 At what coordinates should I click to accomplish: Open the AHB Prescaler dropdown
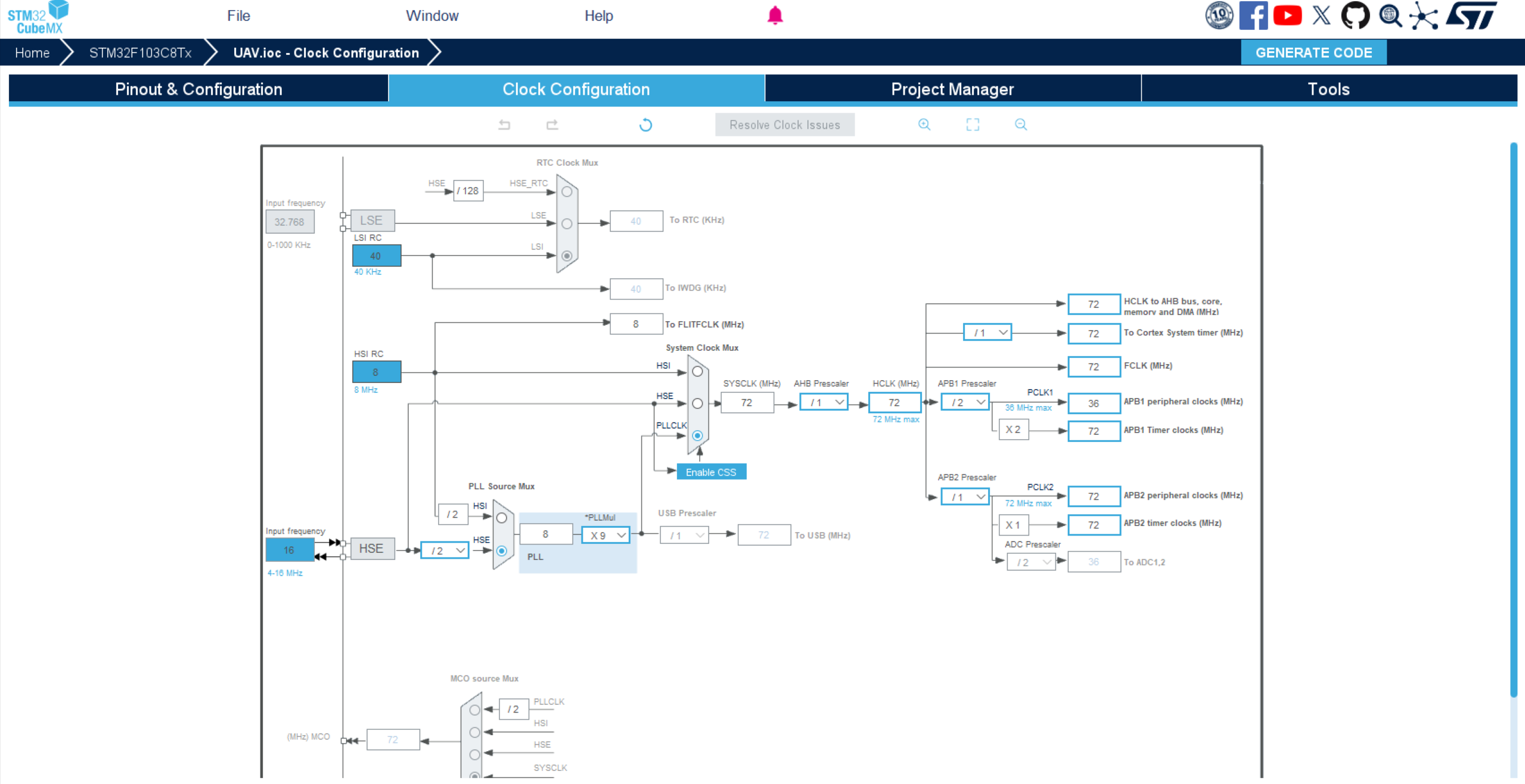click(x=824, y=402)
